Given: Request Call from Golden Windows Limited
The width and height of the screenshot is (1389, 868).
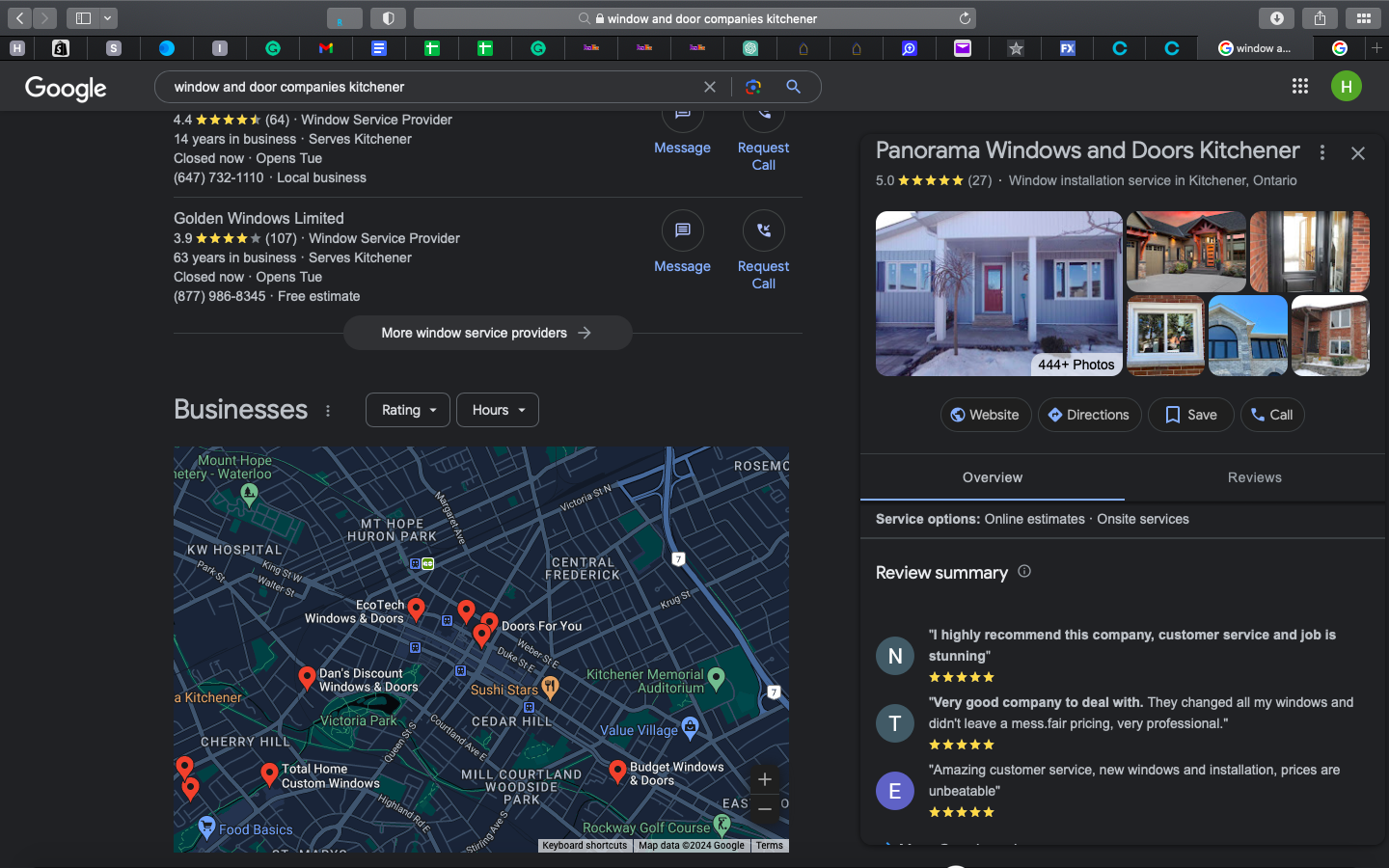Looking at the screenshot, I should [763, 251].
